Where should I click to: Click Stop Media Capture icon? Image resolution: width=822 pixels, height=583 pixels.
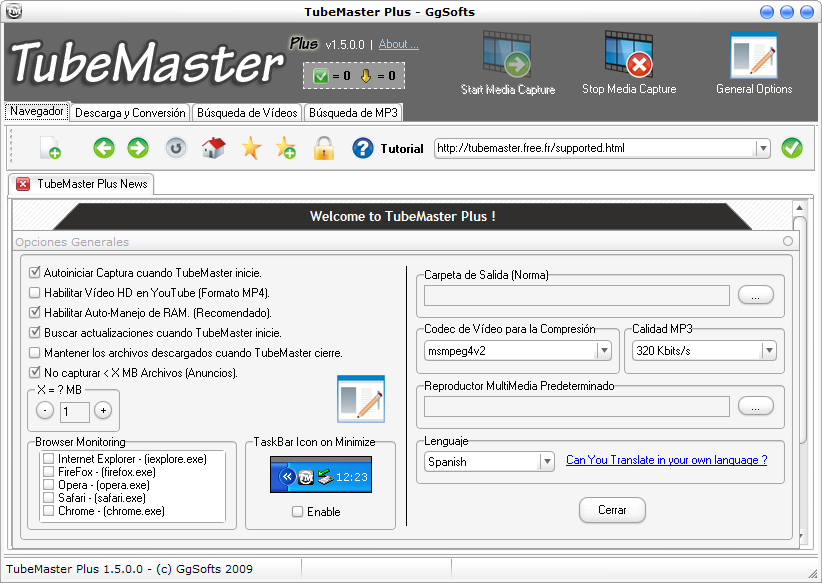point(628,57)
